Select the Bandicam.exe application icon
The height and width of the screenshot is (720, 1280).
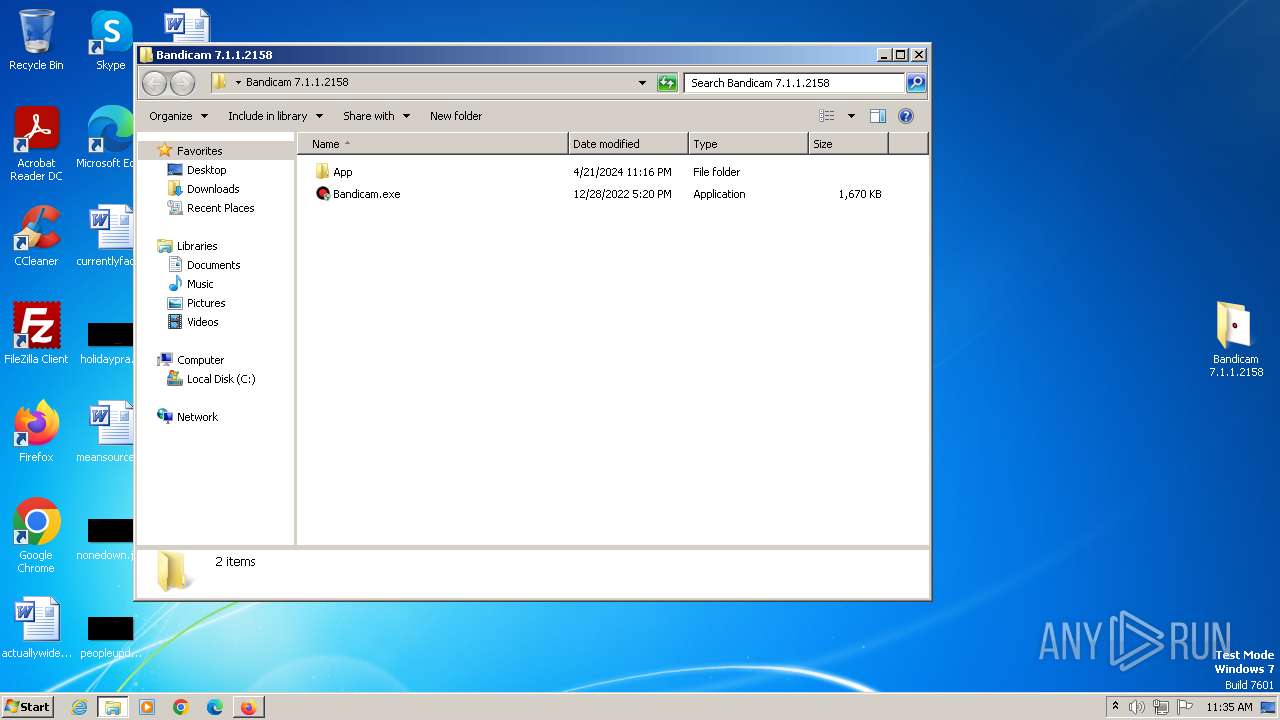pos(322,194)
